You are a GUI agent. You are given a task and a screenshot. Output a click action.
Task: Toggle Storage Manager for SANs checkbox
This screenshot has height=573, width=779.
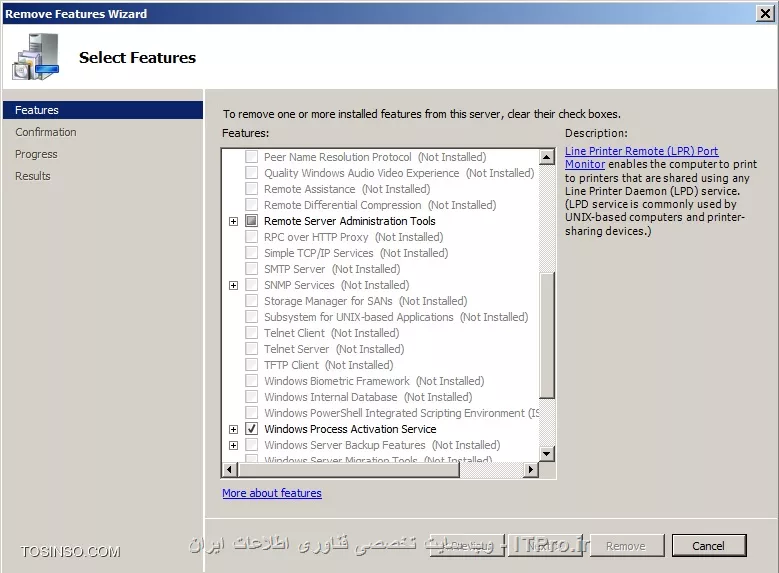(x=251, y=301)
